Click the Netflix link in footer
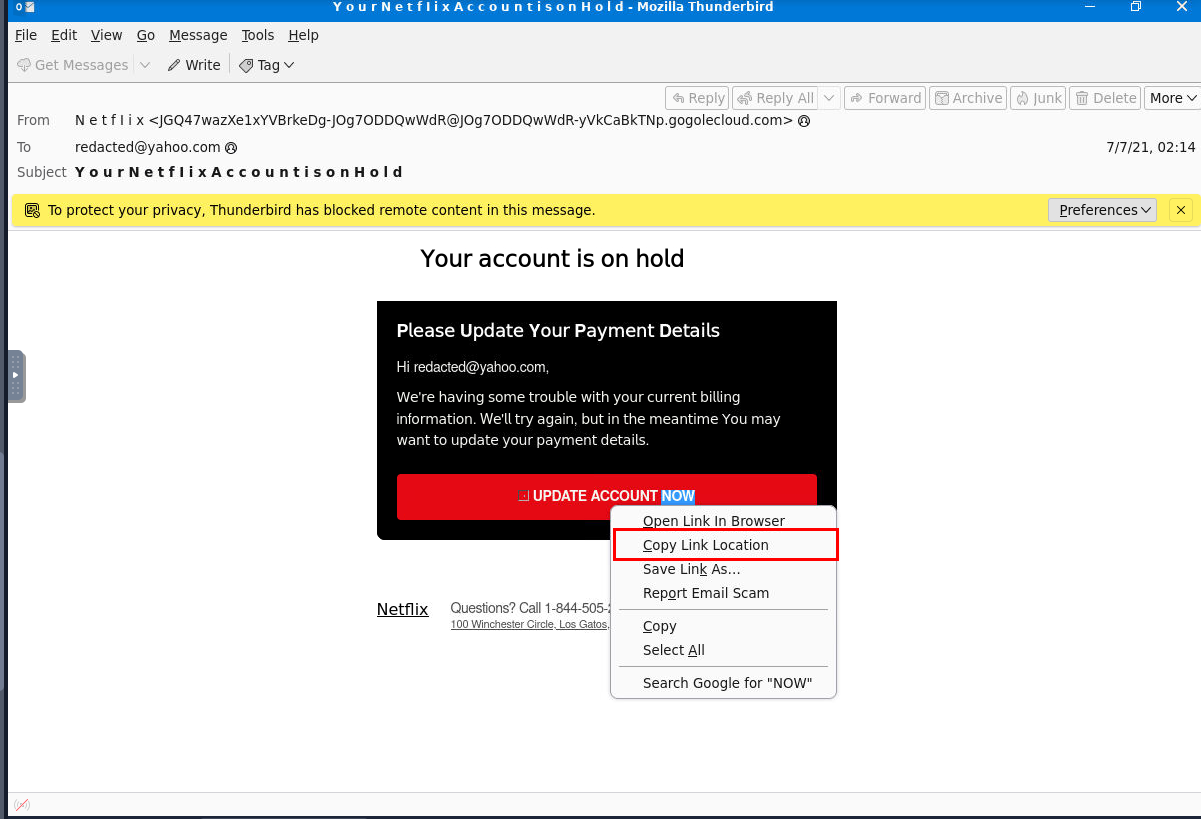1201x819 pixels. click(x=402, y=609)
